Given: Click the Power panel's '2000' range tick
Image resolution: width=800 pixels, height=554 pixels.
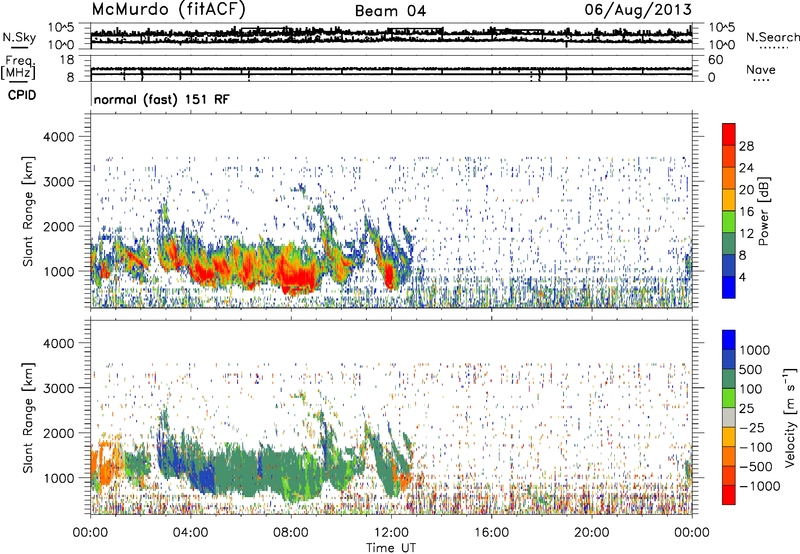Looking at the screenshot, I should (58, 226).
